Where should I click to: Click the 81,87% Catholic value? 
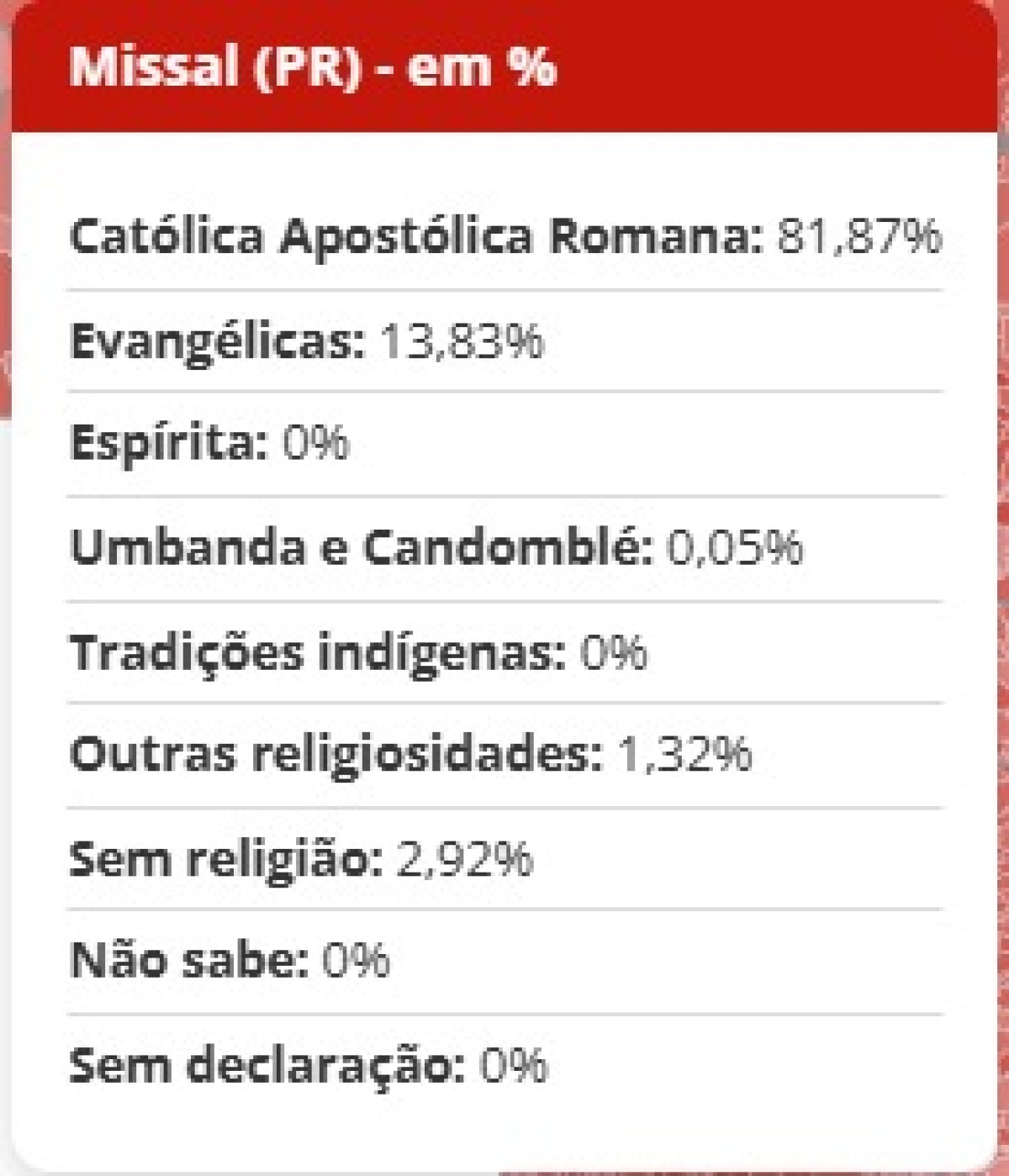[858, 235]
